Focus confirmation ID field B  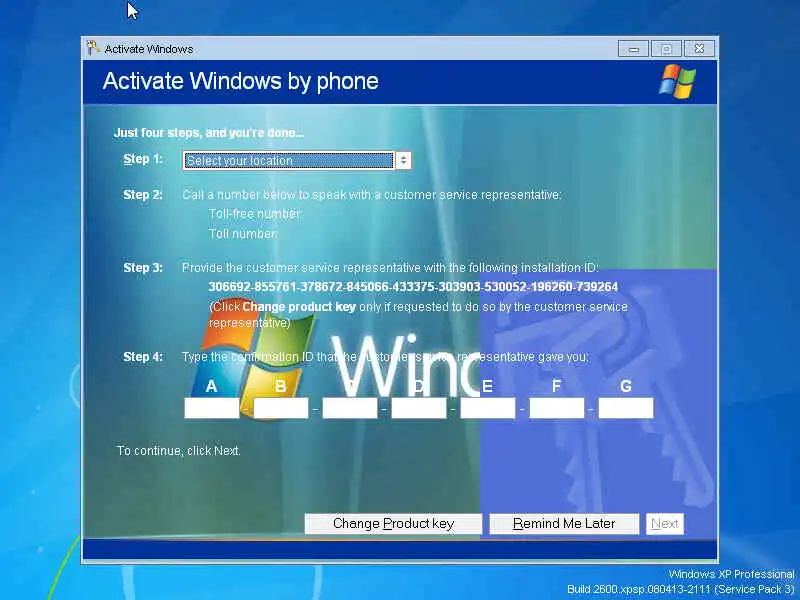281,408
